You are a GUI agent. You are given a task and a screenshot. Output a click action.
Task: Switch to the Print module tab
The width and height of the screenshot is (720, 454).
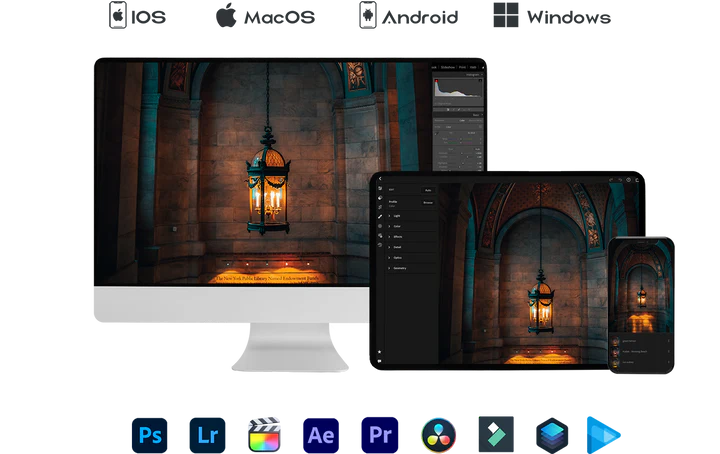tap(462, 67)
